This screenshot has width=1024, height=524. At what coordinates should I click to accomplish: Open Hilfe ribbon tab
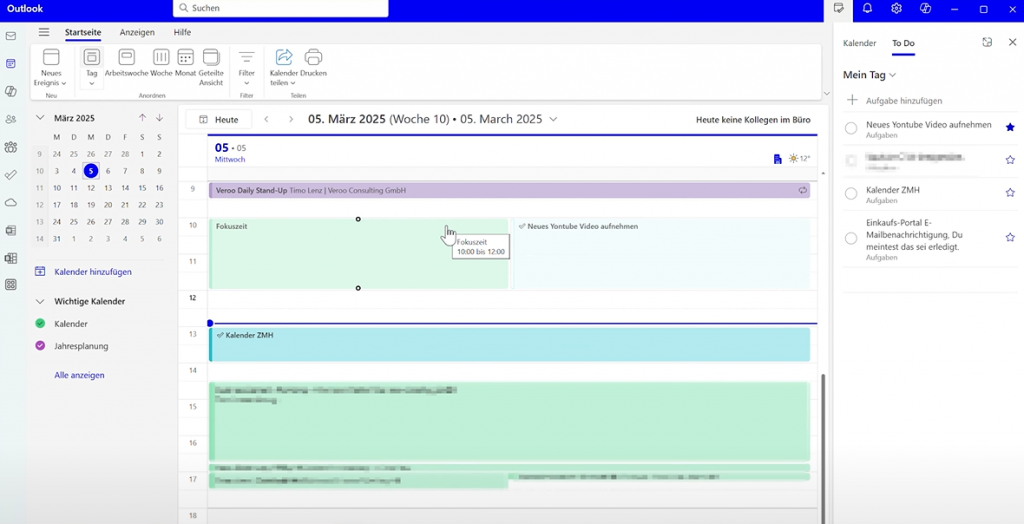tap(182, 32)
